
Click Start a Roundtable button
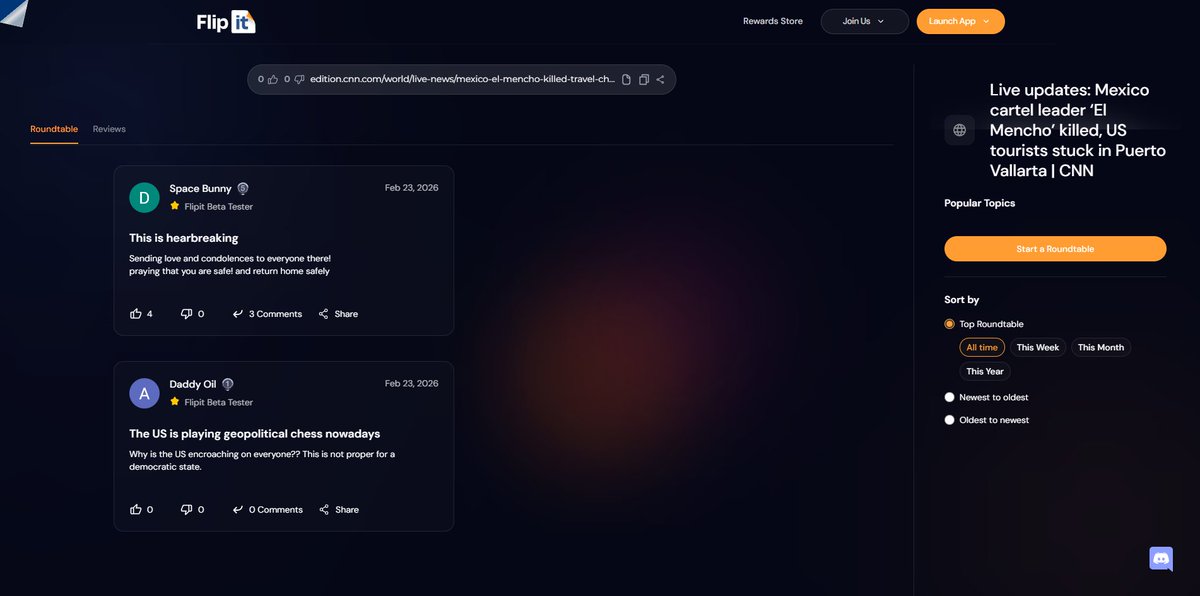click(x=1055, y=249)
